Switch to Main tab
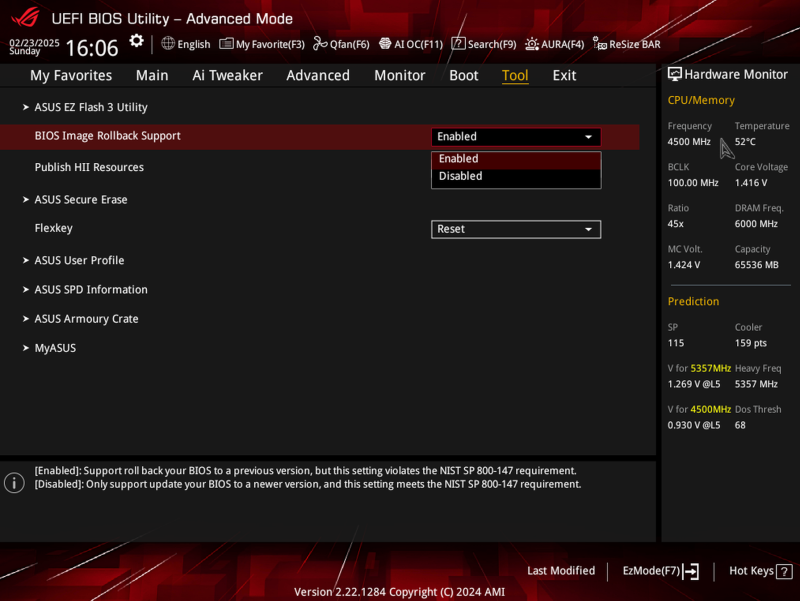The height and width of the screenshot is (601, 800). tap(152, 76)
